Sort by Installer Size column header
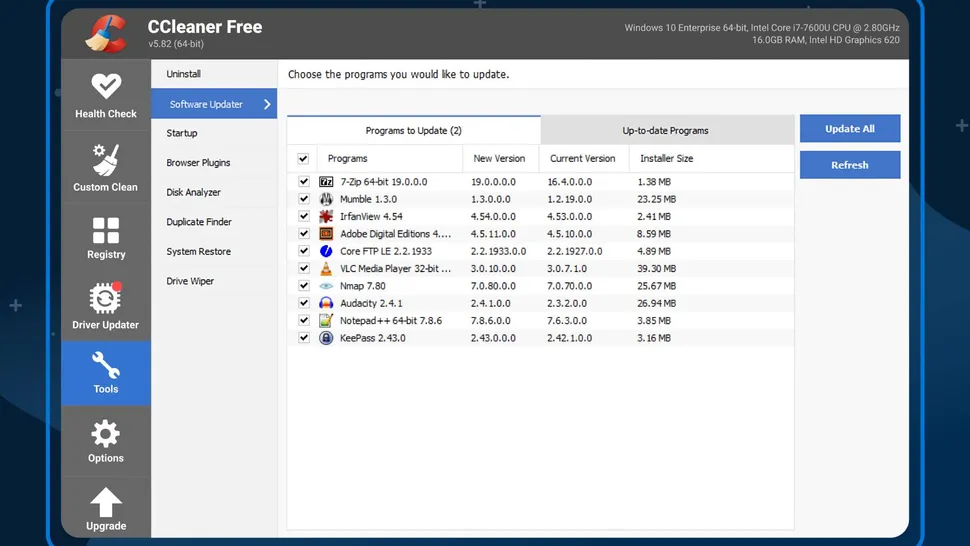The width and height of the screenshot is (970, 546). (x=666, y=159)
